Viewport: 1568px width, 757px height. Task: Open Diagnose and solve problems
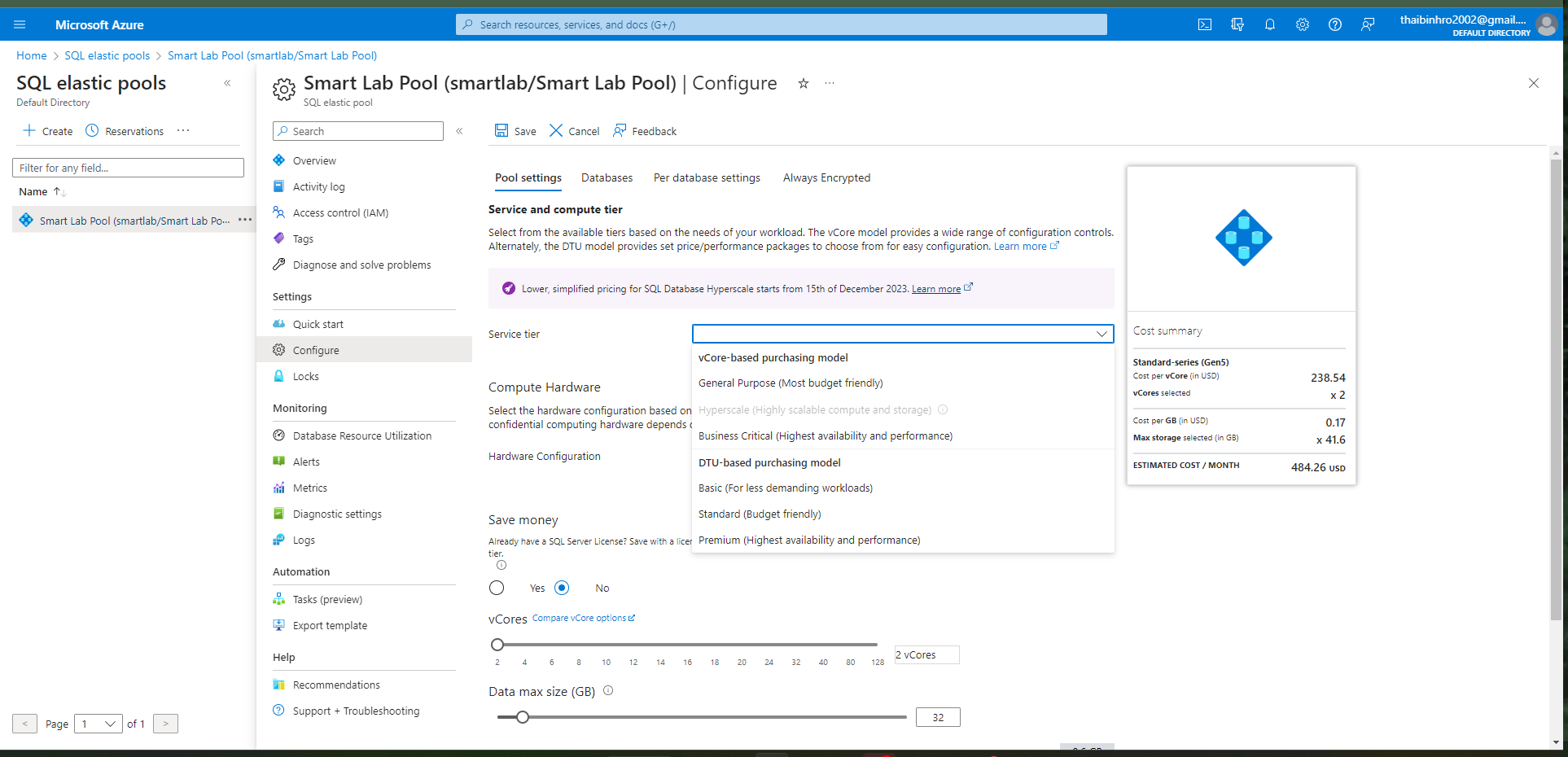click(364, 265)
